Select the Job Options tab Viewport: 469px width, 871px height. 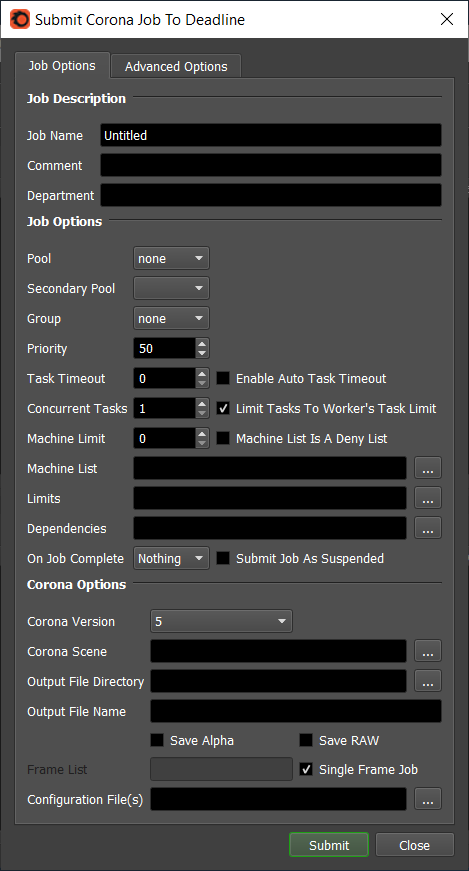[x=62, y=65]
